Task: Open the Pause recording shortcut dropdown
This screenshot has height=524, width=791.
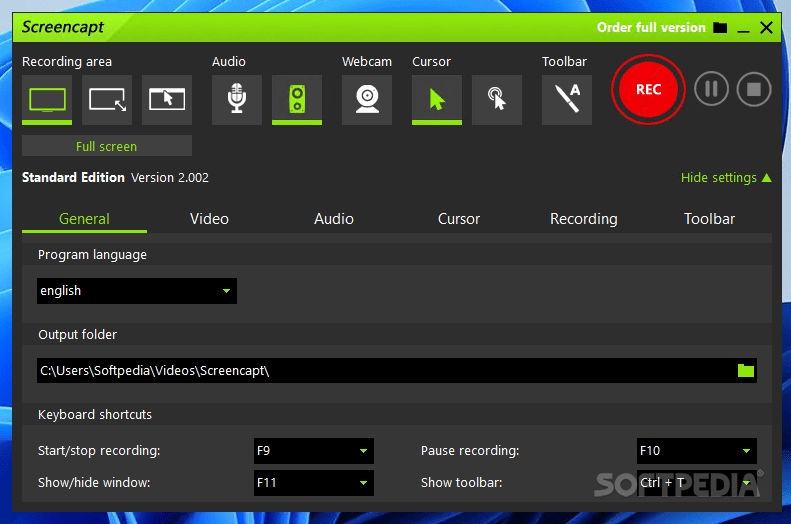Action: point(697,451)
